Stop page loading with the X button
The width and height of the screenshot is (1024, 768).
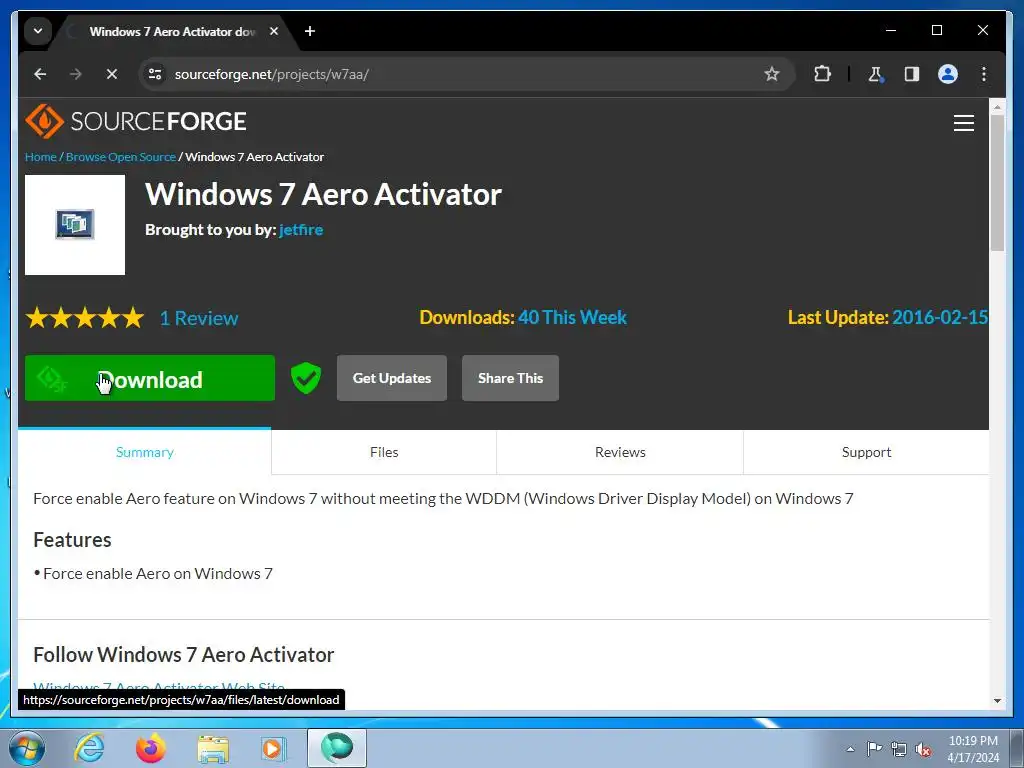coord(112,74)
